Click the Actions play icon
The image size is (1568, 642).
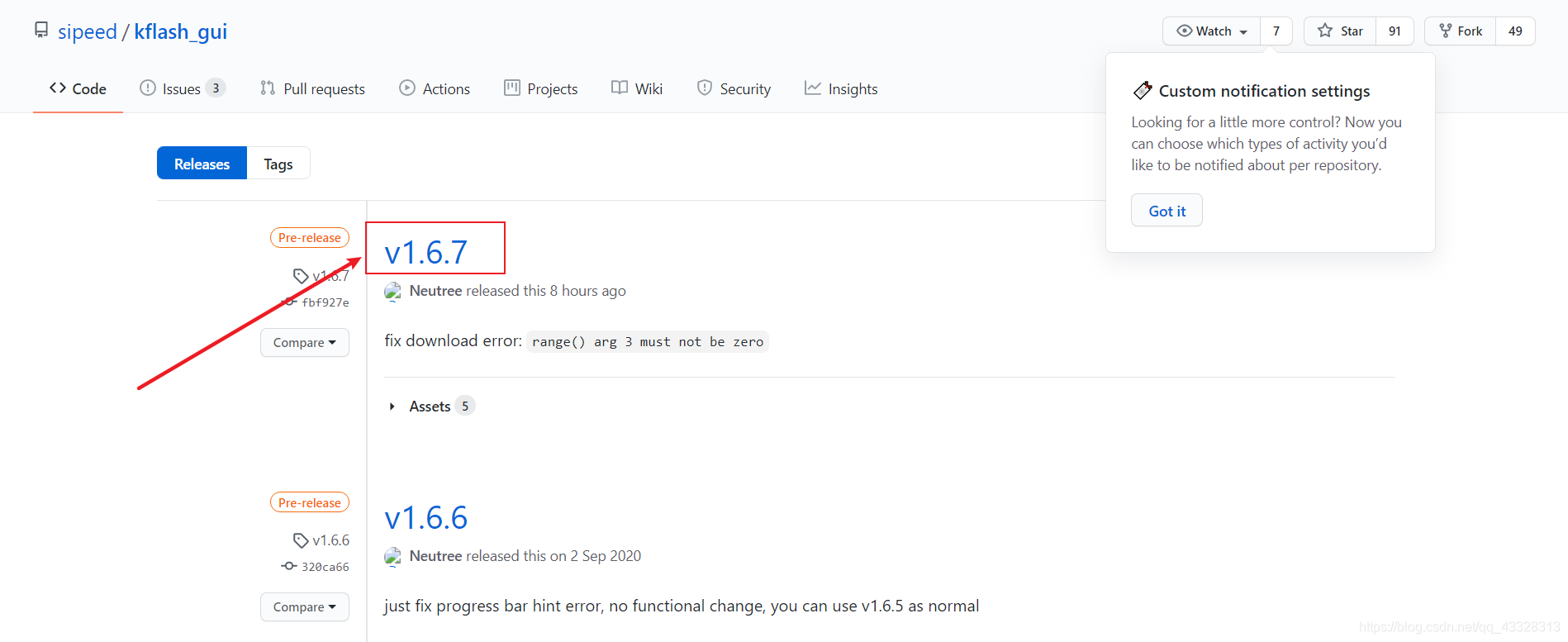pos(407,88)
